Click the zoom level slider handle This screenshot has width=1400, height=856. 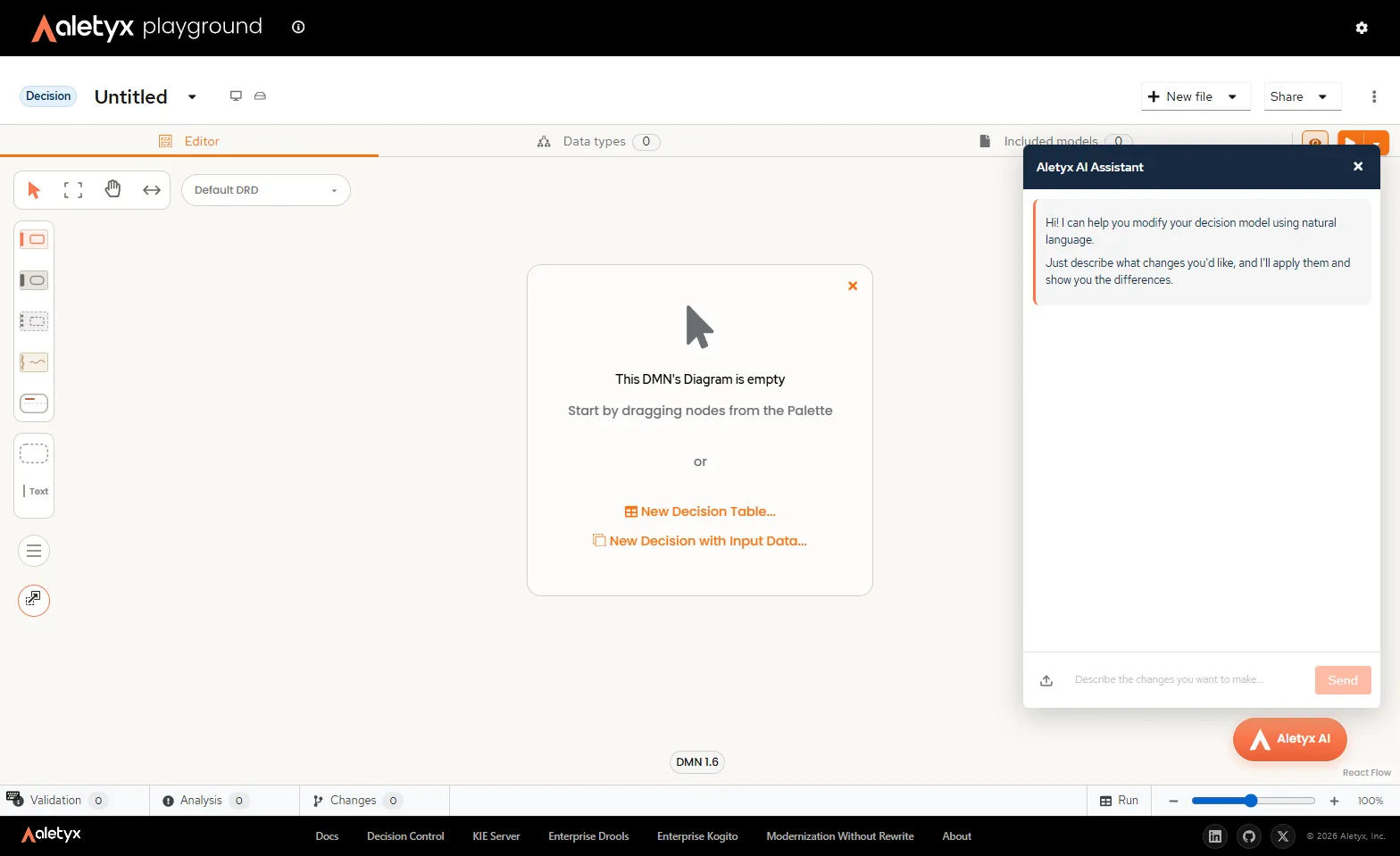[x=1251, y=801]
